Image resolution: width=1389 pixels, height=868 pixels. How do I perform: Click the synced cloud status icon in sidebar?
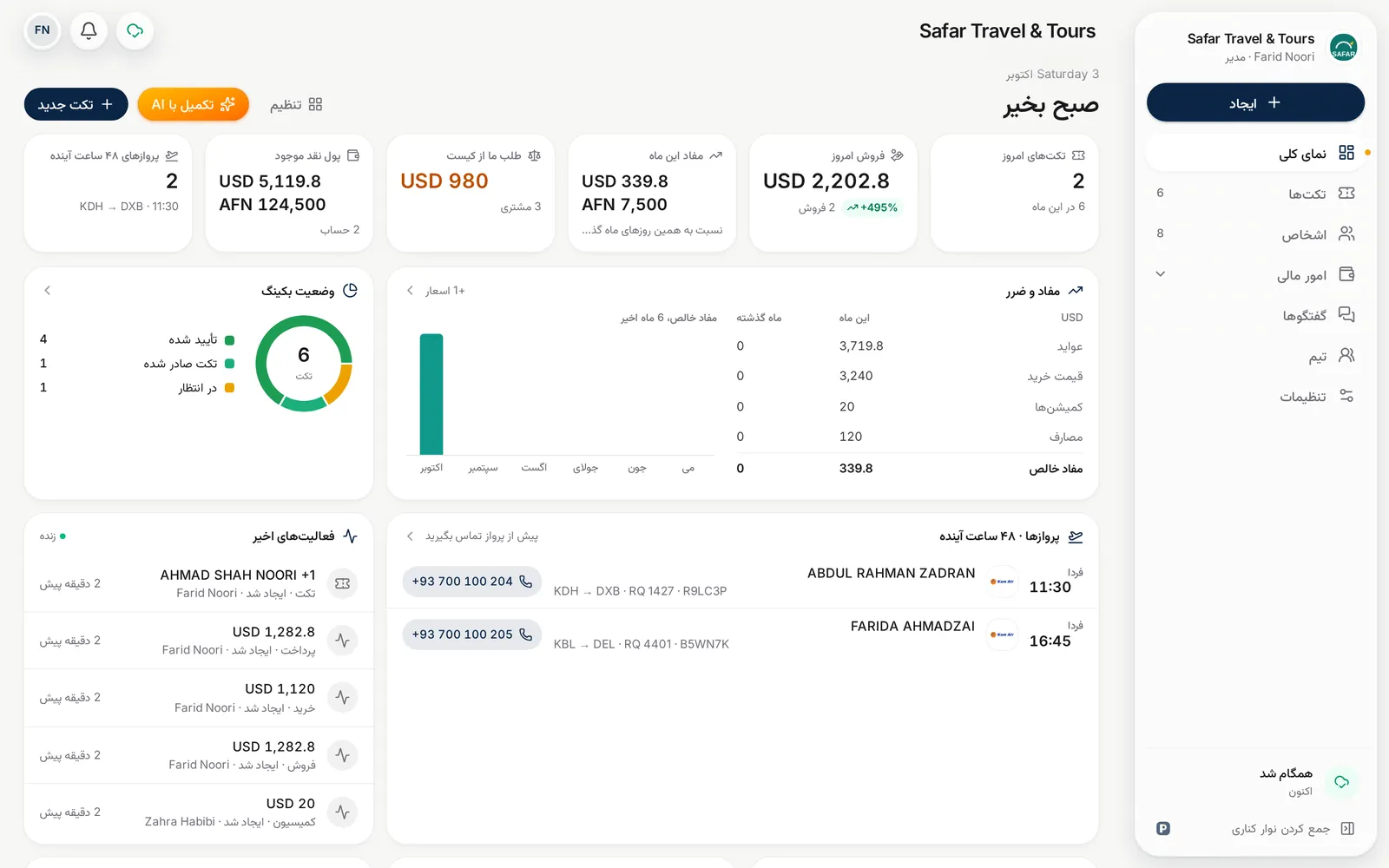point(1341,782)
